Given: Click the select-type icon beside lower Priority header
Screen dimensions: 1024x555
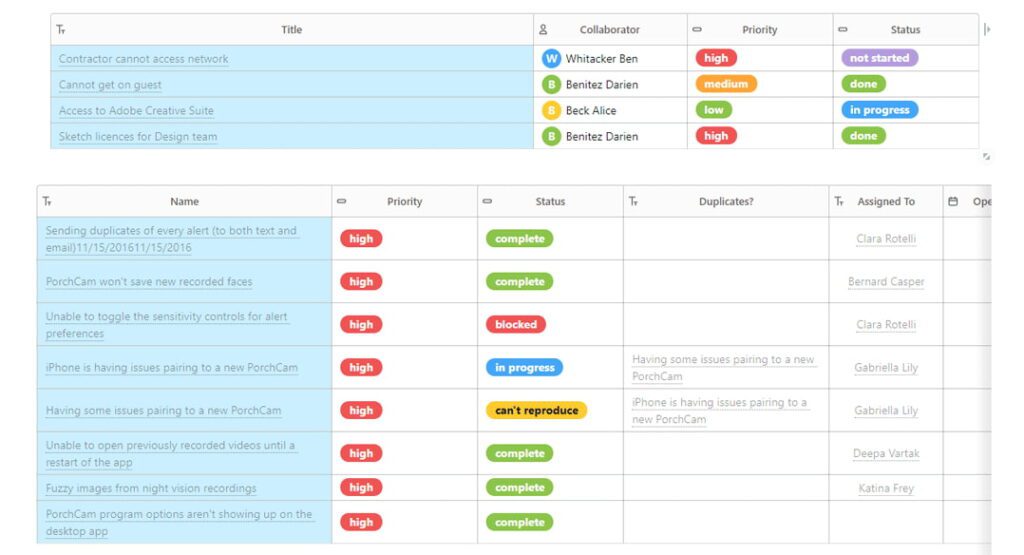Looking at the screenshot, I should click(342, 201).
